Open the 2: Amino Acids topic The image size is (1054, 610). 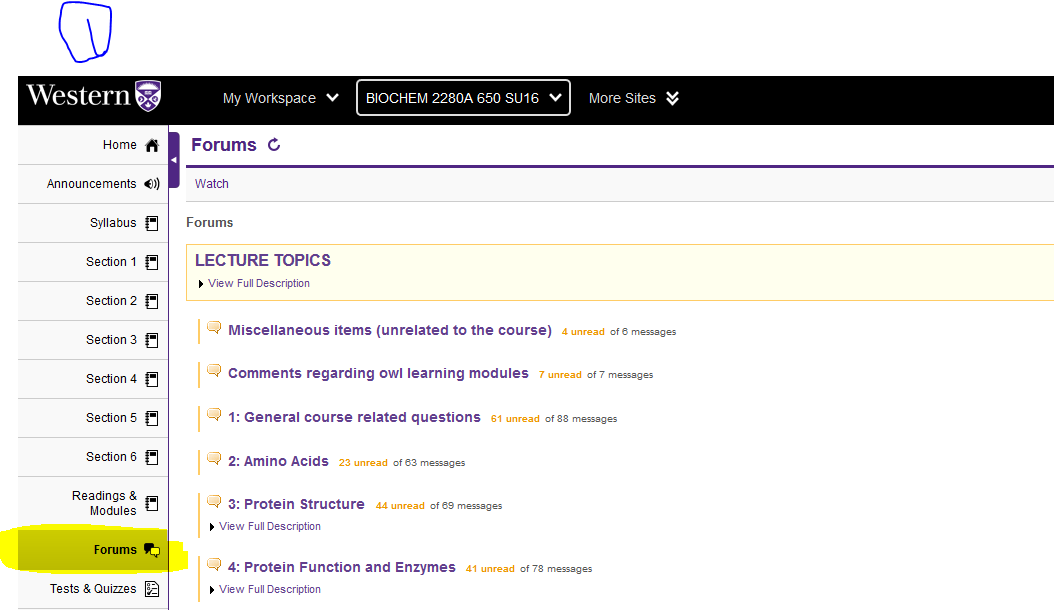point(278,461)
